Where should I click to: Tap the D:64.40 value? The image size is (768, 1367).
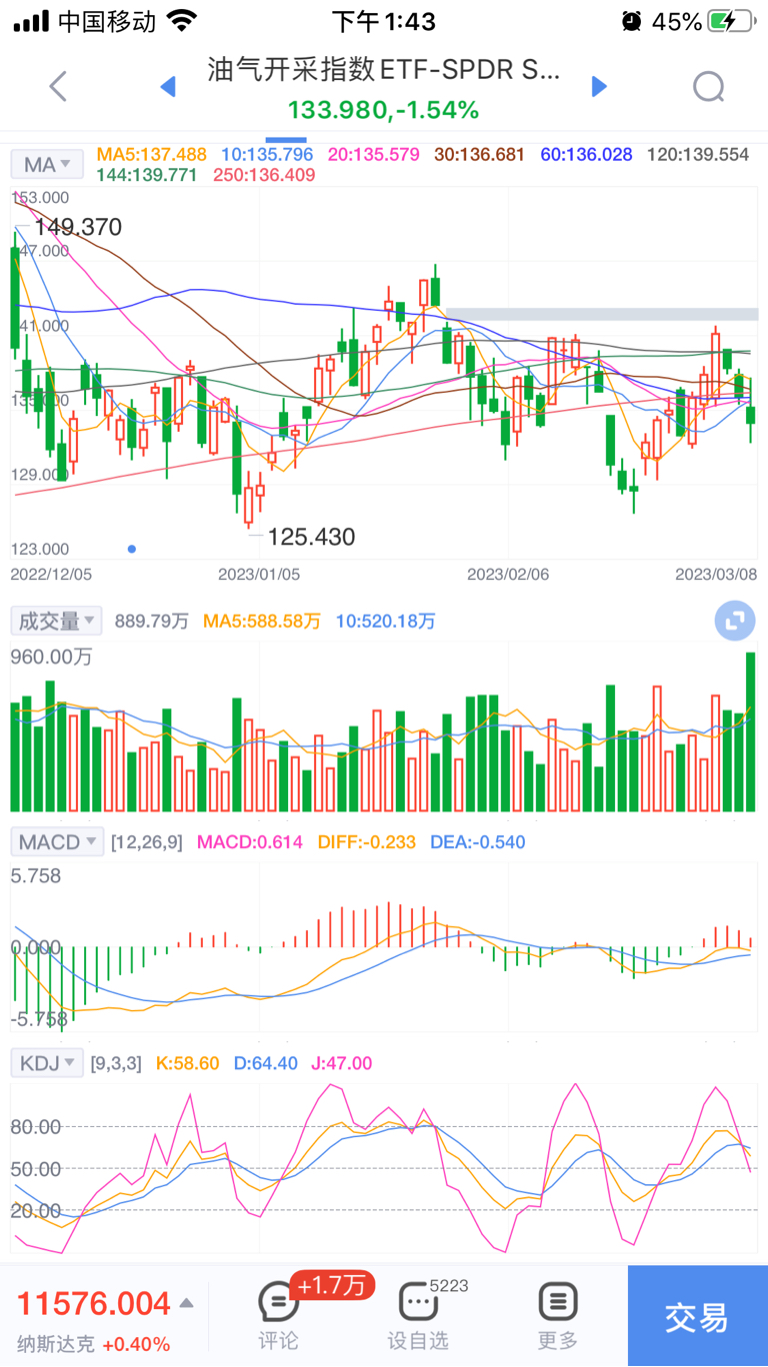pyautogui.click(x=266, y=1063)
